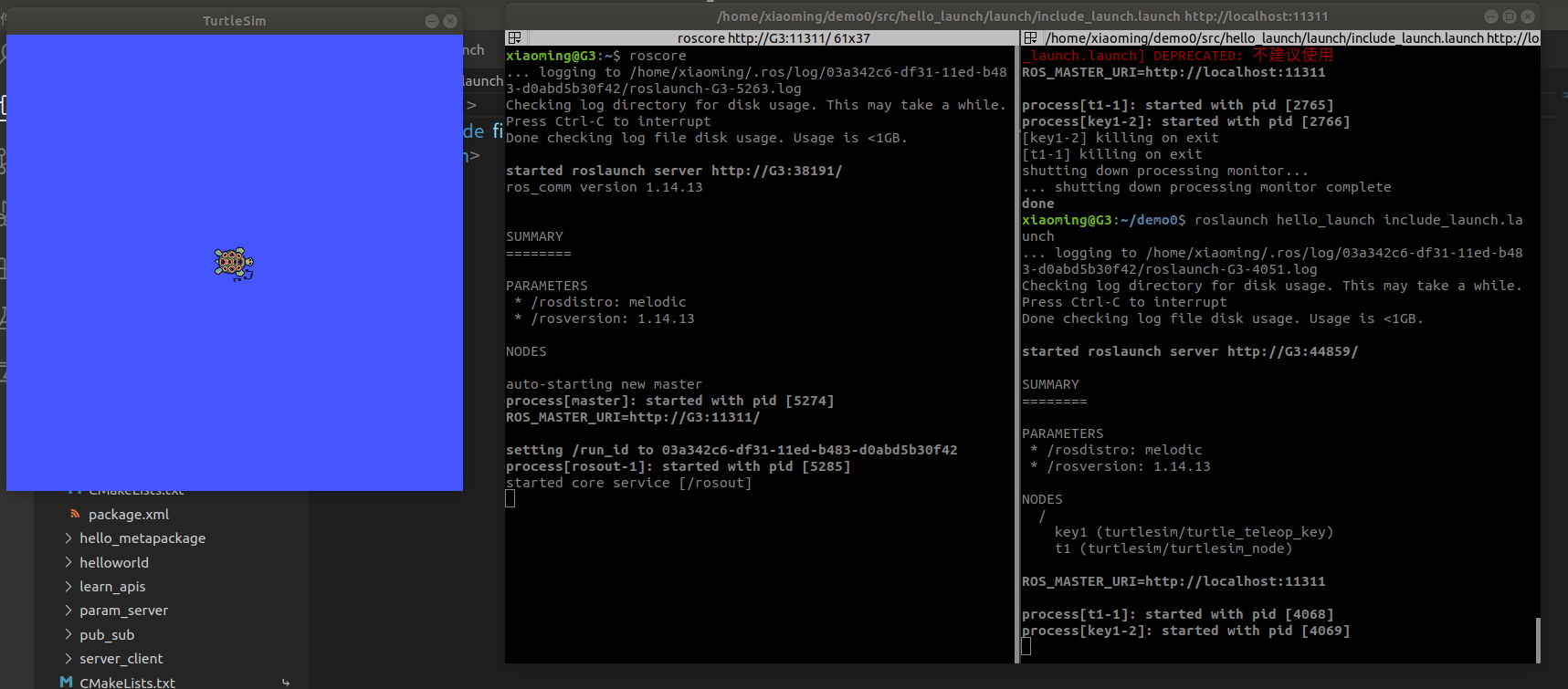This screenshot has height=689, width=1568.
Task: Open package.xml in the file explorer
Action: click(x=129, y=515)
